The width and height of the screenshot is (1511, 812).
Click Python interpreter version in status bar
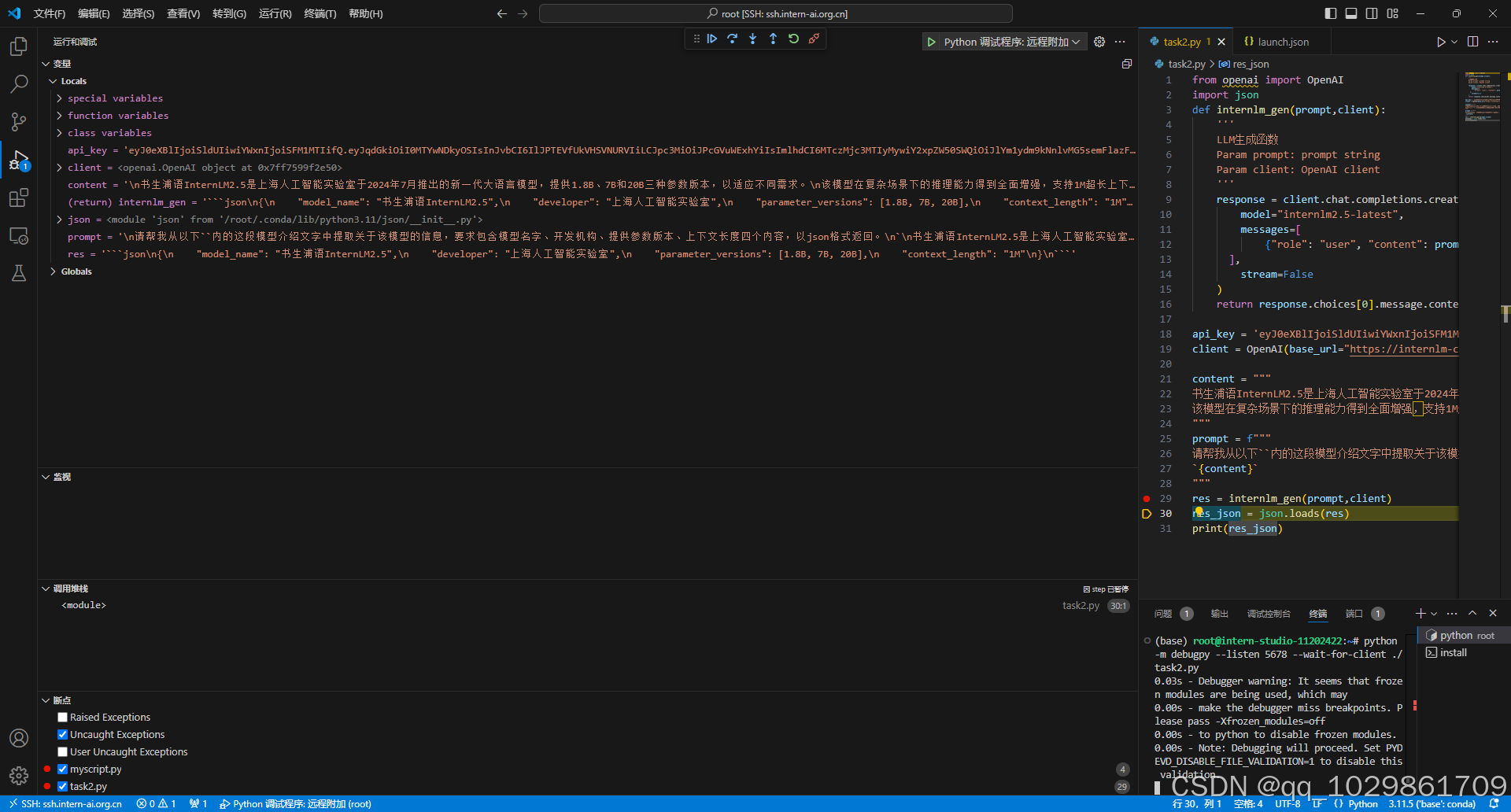(1432, 804)
